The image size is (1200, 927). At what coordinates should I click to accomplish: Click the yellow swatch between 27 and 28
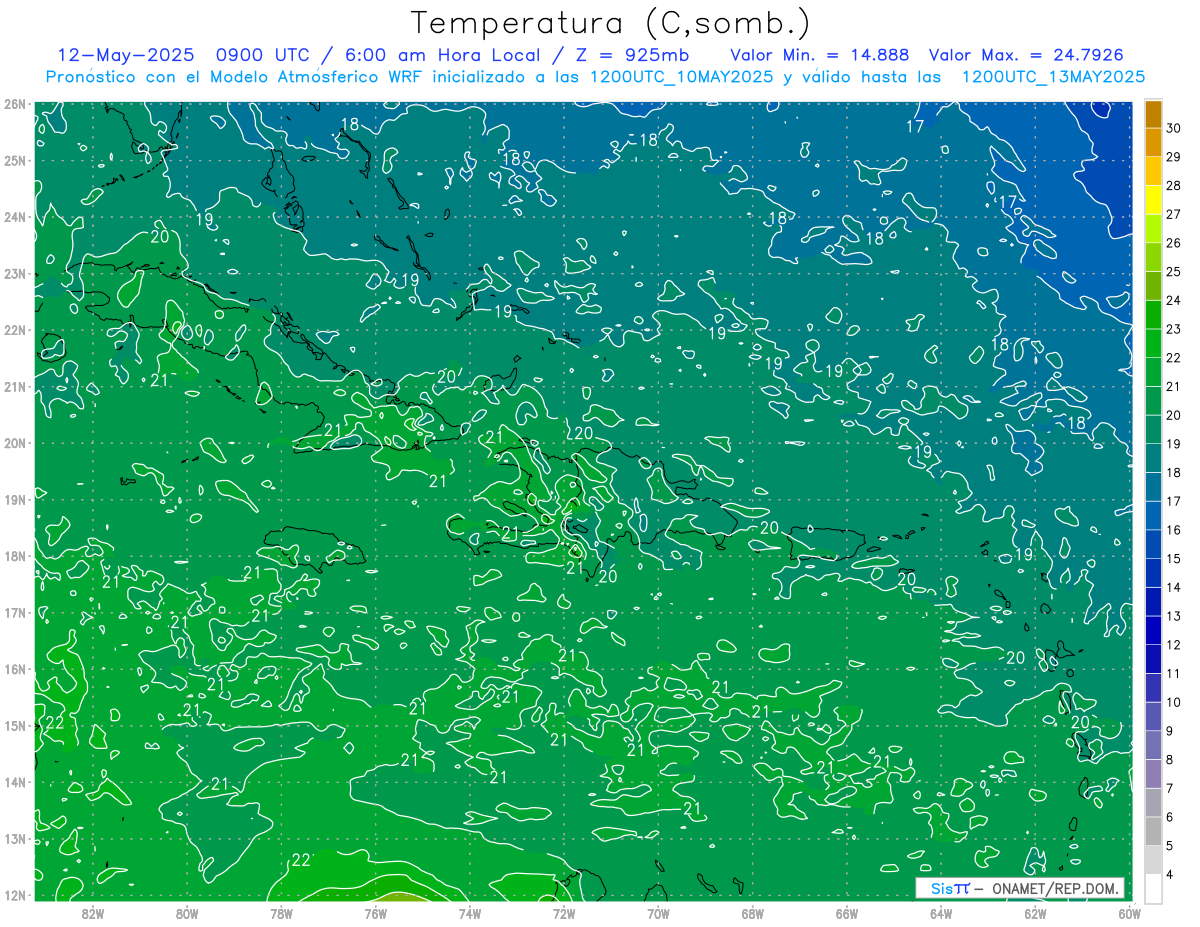tap(1153, 199)
